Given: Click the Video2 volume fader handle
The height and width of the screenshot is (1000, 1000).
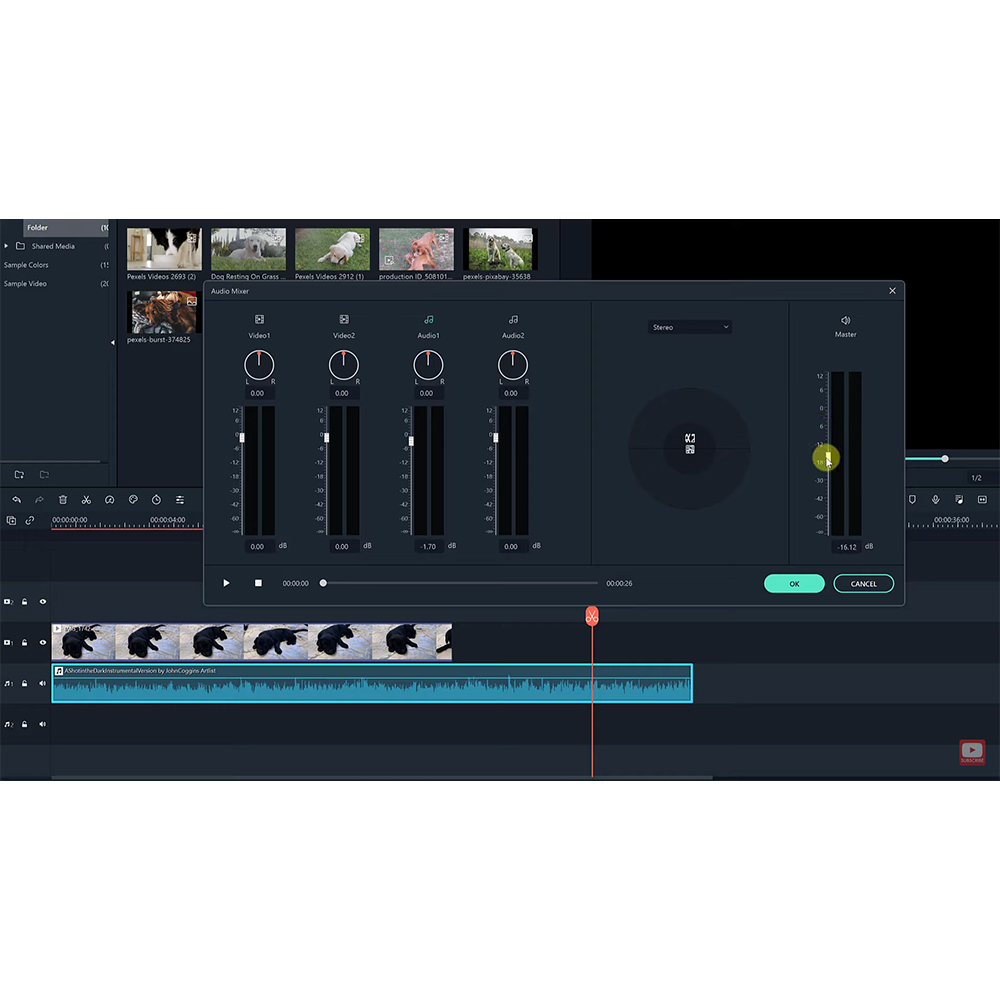Looking at the screenshot, I should (327, 438).
